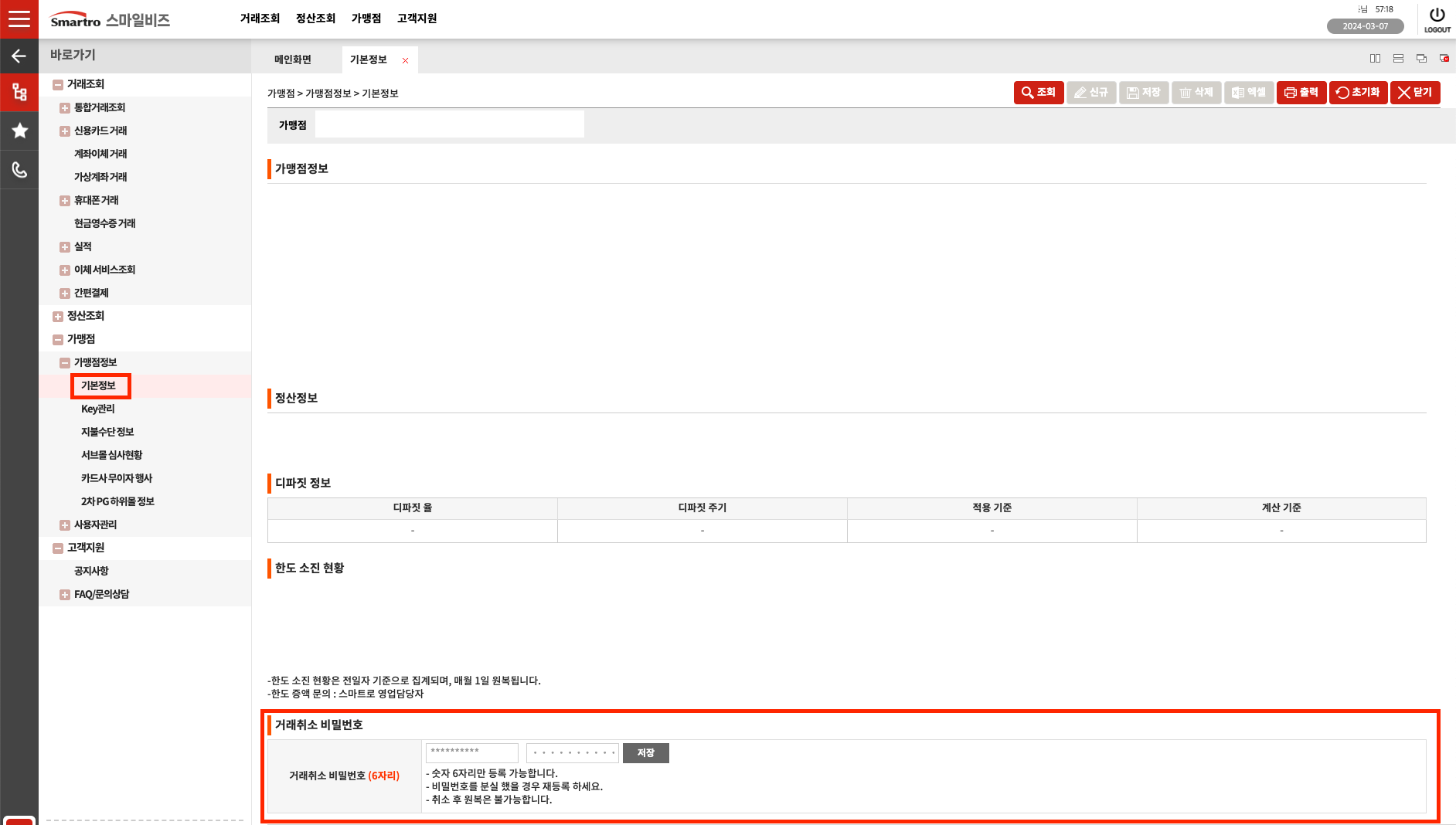Click the 적용 기준 column header
Image resolution: width=1456 pixels, height=825 pixels.
point(992,508)
